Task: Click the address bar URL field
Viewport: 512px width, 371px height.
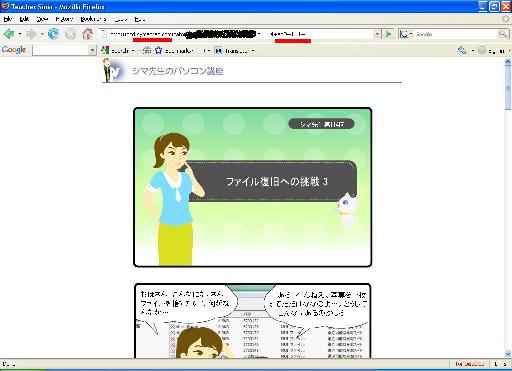Action: click(241, 34)
